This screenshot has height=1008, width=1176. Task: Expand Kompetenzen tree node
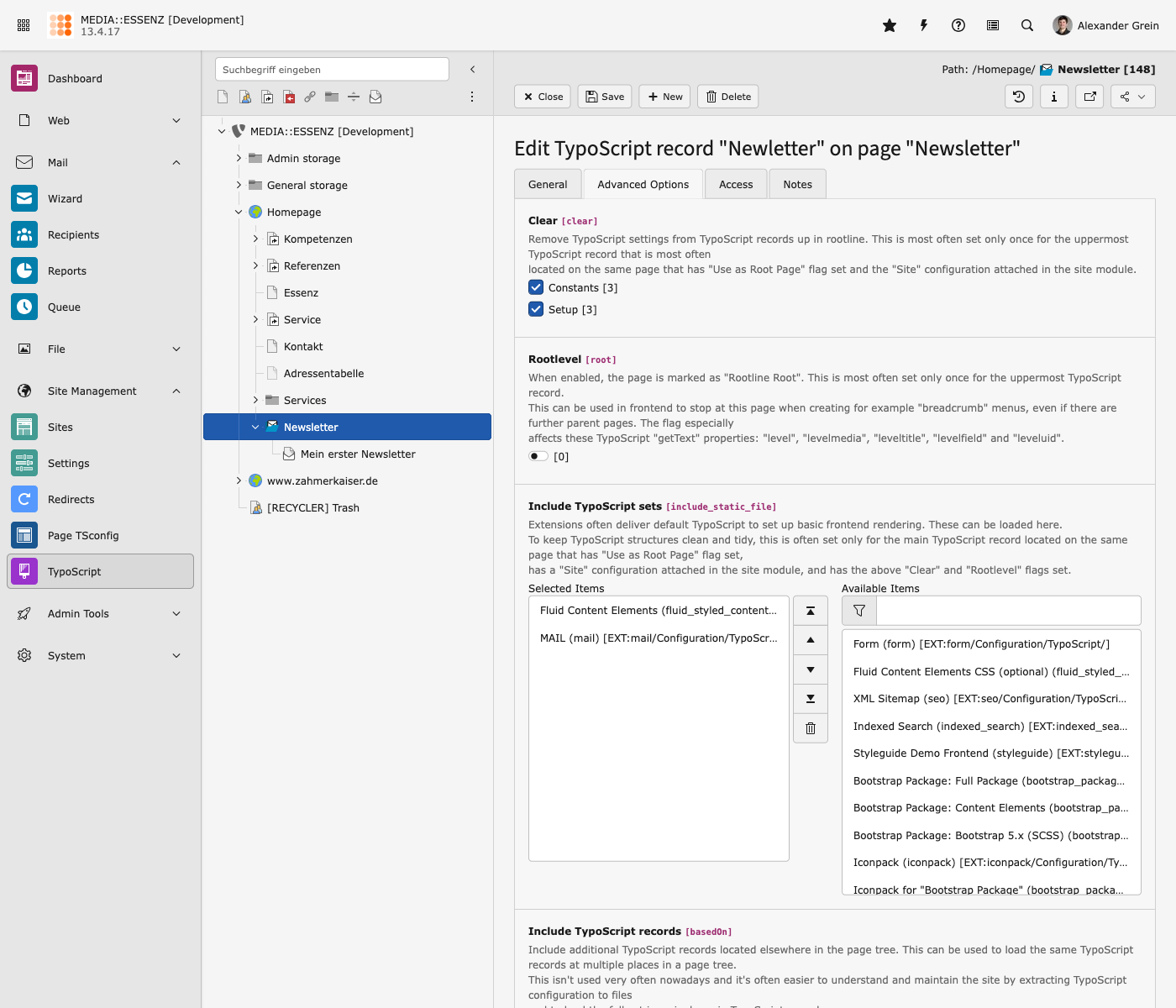pyautogui.click(x=255, y=239)
